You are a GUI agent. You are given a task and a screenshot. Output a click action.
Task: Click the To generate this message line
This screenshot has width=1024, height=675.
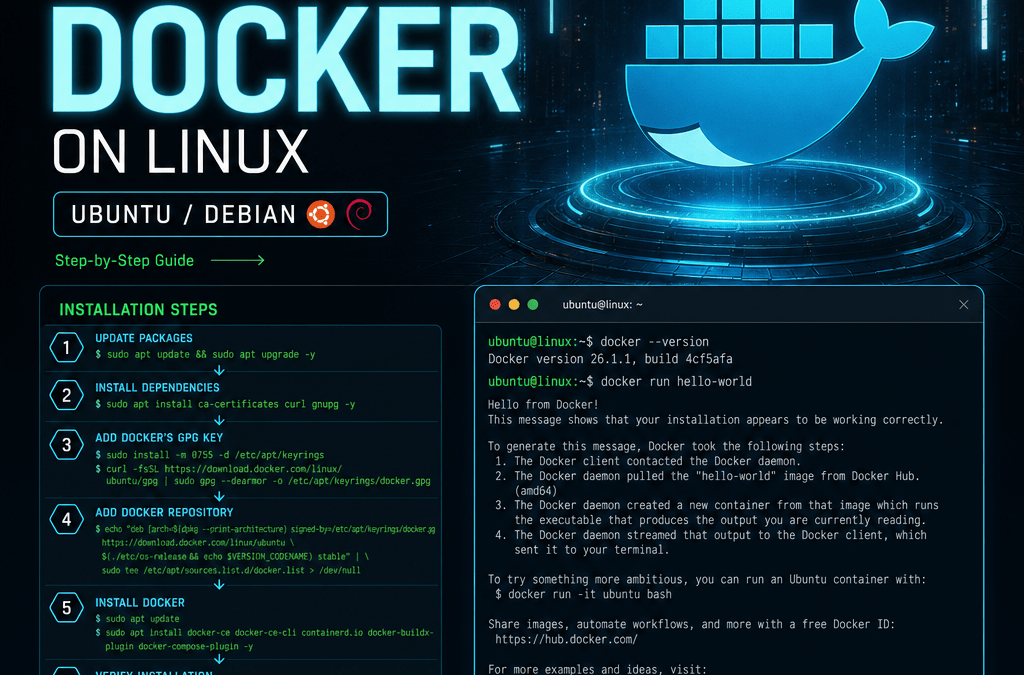point(666,447)
